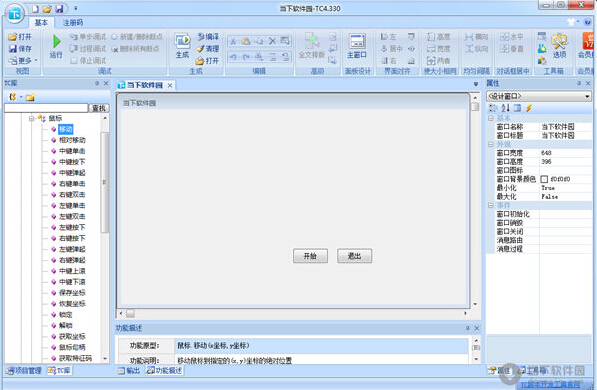The width and height of the screenshot is (597, 390).
Task: Click the 主窗口 main window icon
Action: (357, 41)
